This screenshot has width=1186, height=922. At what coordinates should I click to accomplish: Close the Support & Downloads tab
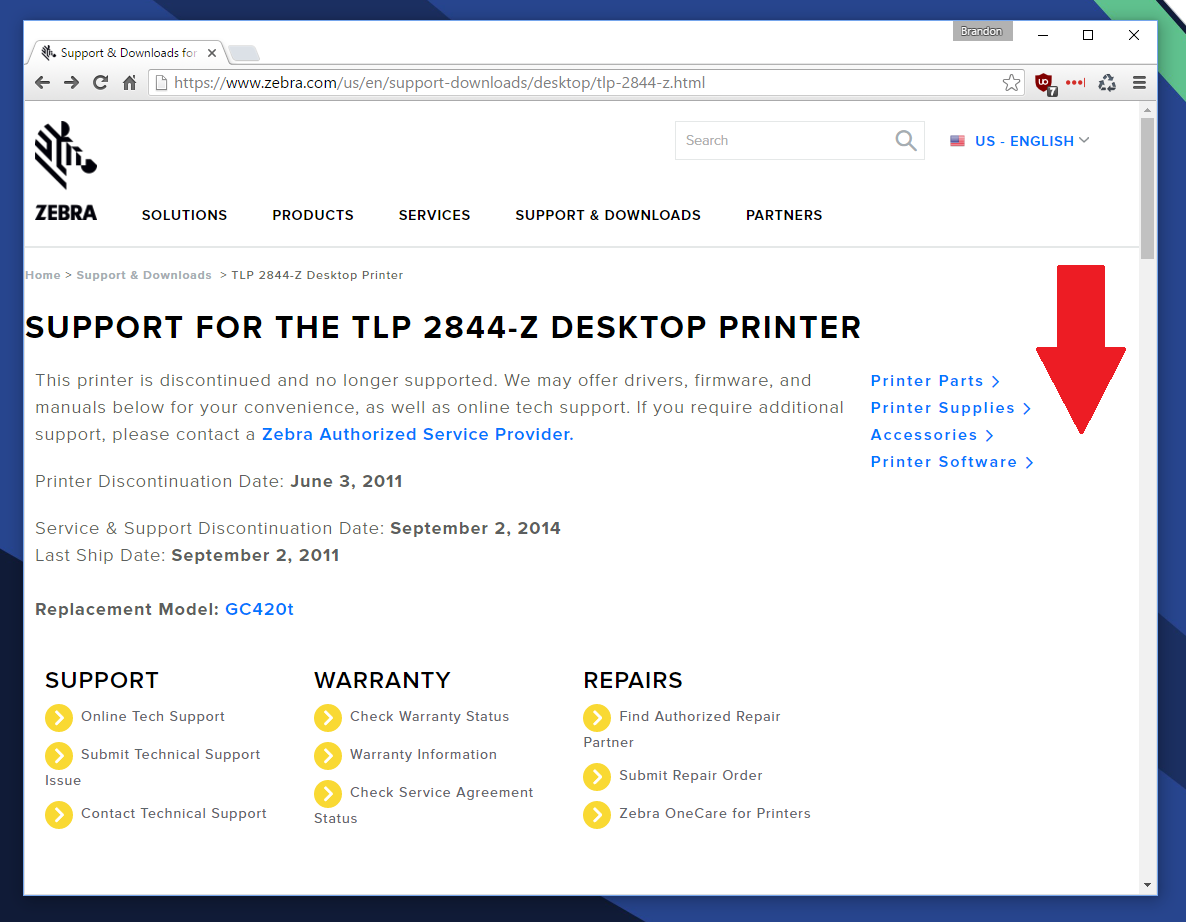point(212,53)
